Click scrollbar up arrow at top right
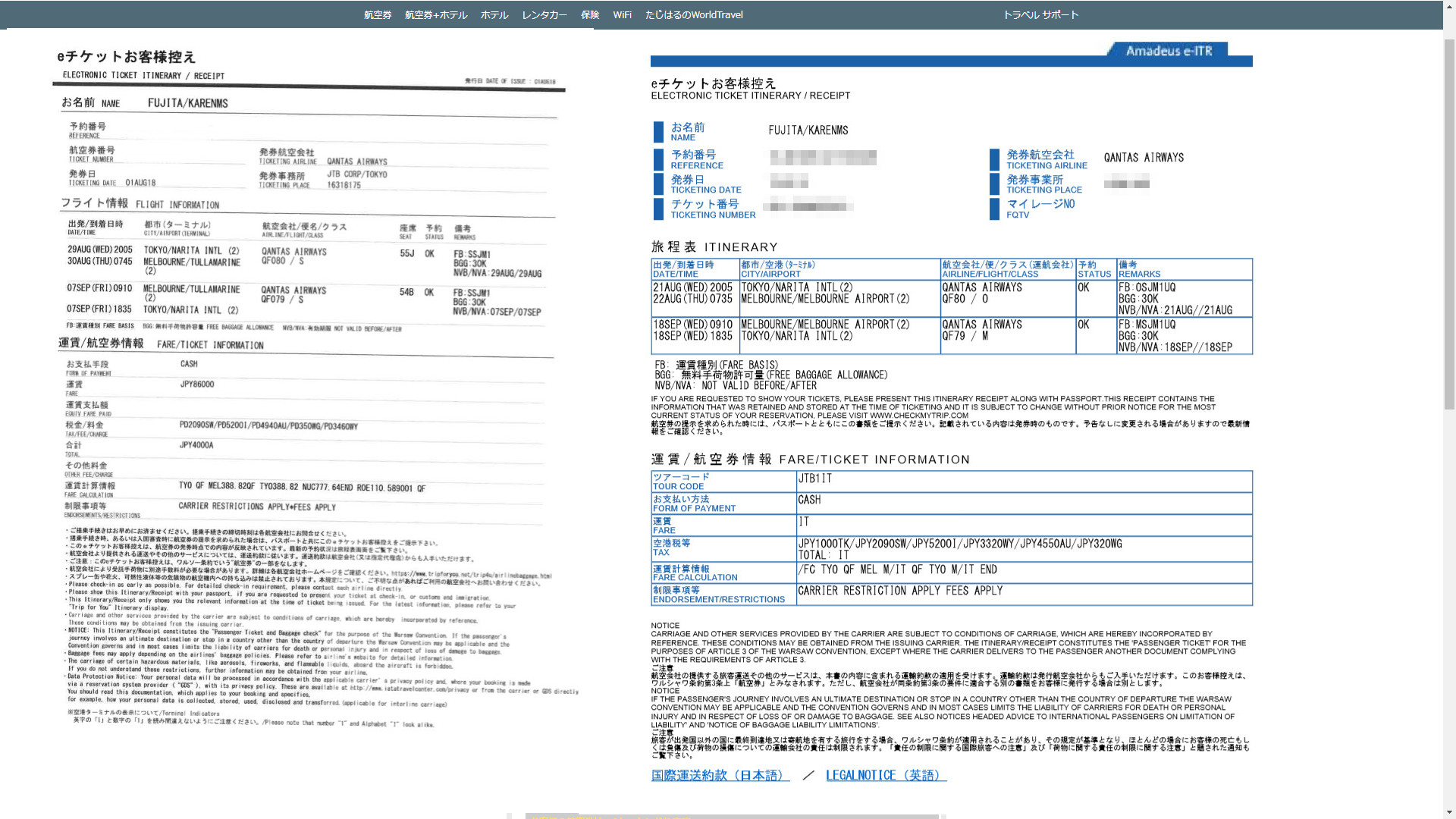 1449,6
